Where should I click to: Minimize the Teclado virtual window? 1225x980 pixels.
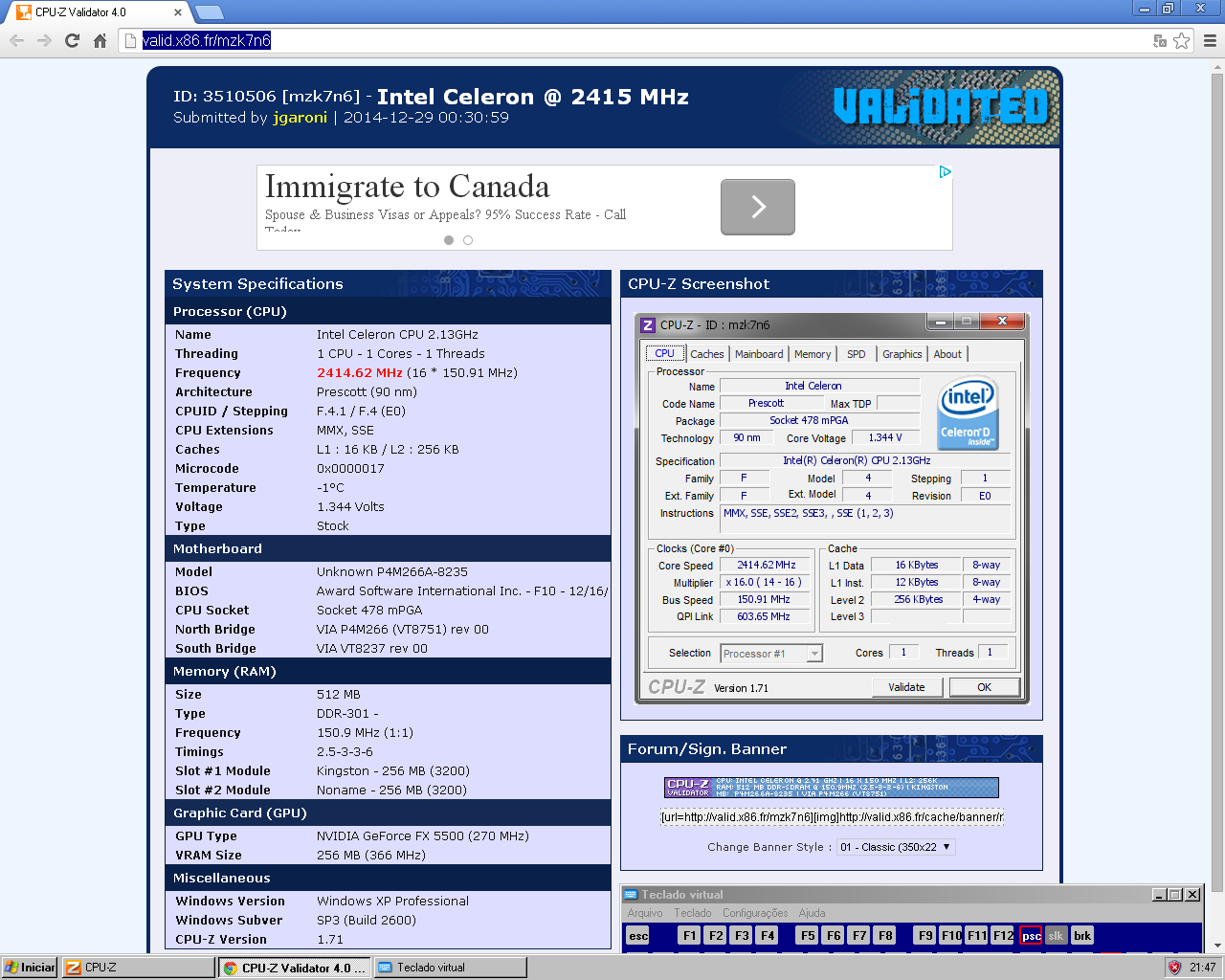1159,895
